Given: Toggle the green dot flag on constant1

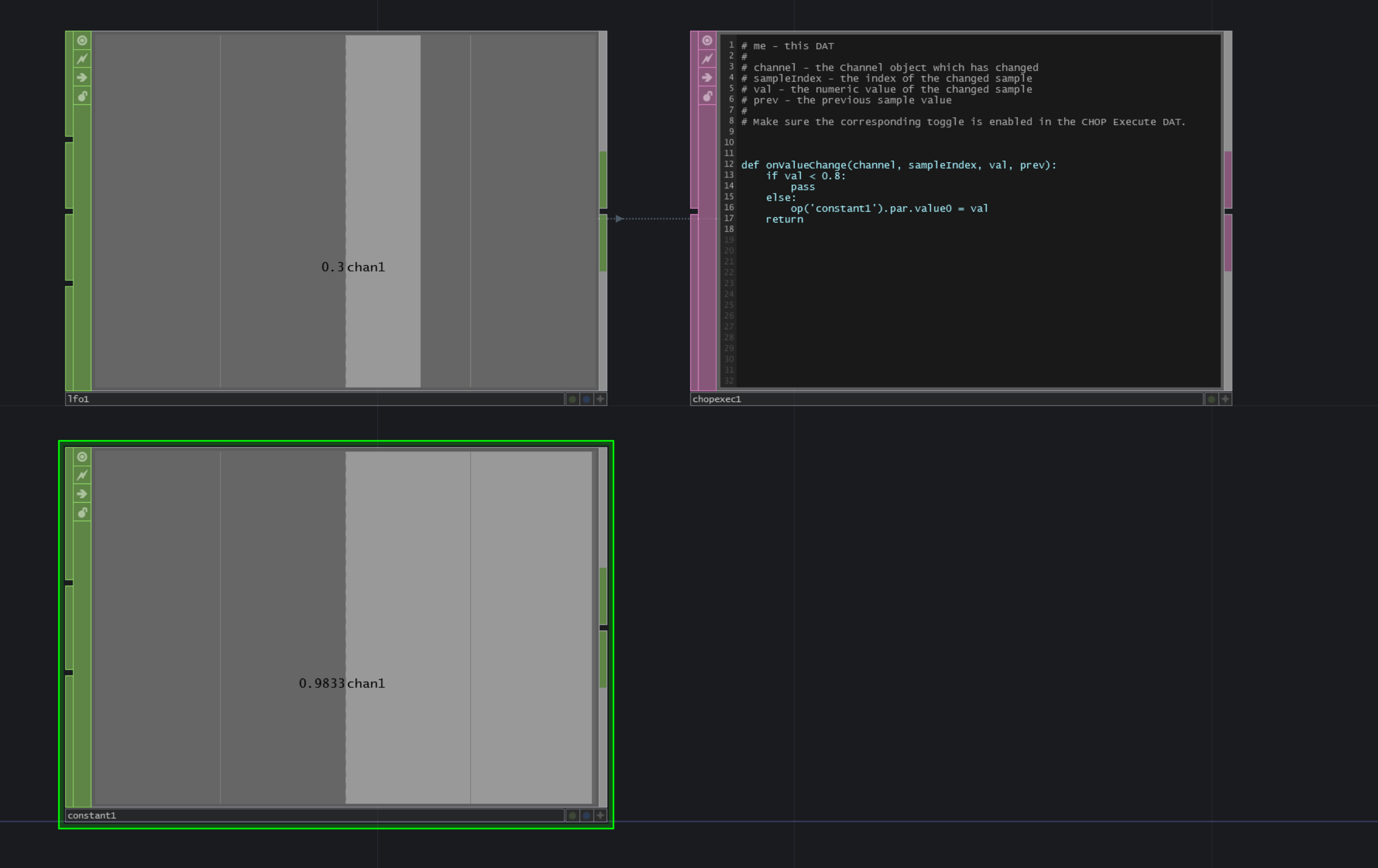Looking at the screenshot, I should pos(572,815).
